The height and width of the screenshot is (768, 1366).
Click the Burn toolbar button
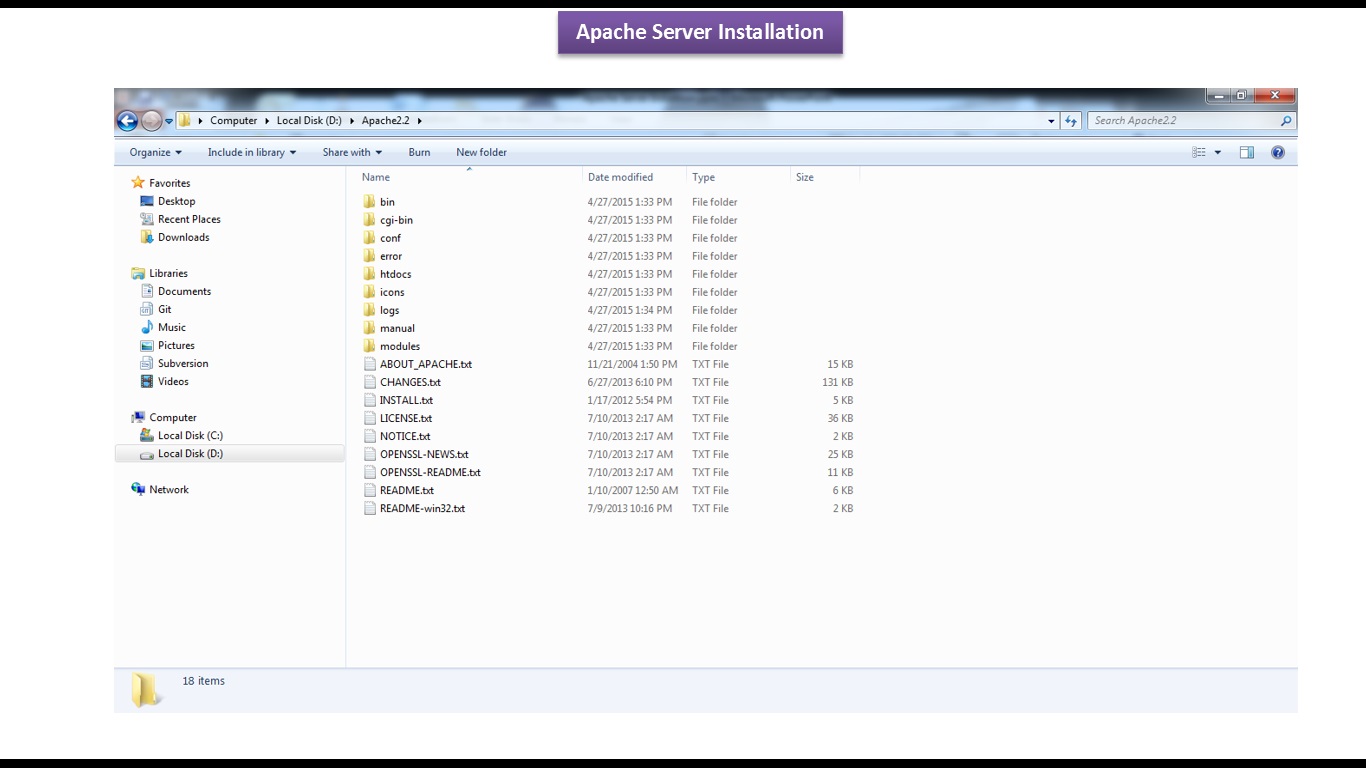pyautogui.click(x=419, y=153)
